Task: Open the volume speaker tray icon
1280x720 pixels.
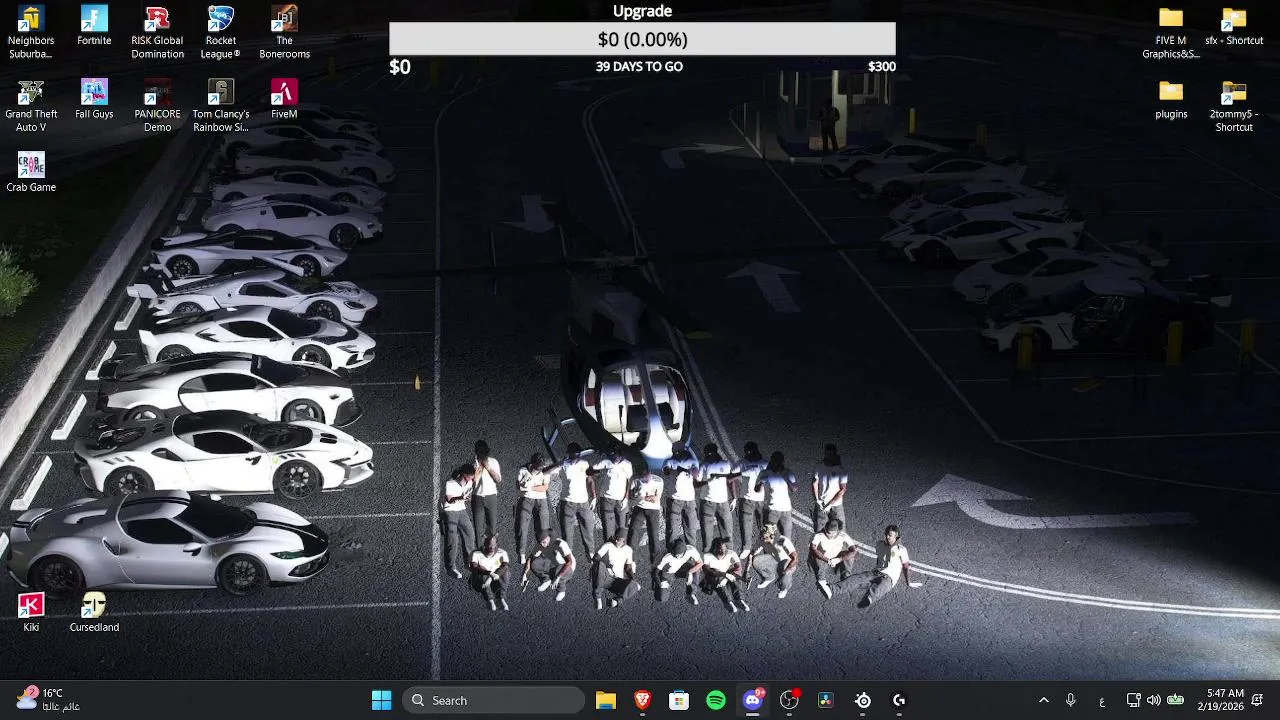Action: coord(1154,700)
